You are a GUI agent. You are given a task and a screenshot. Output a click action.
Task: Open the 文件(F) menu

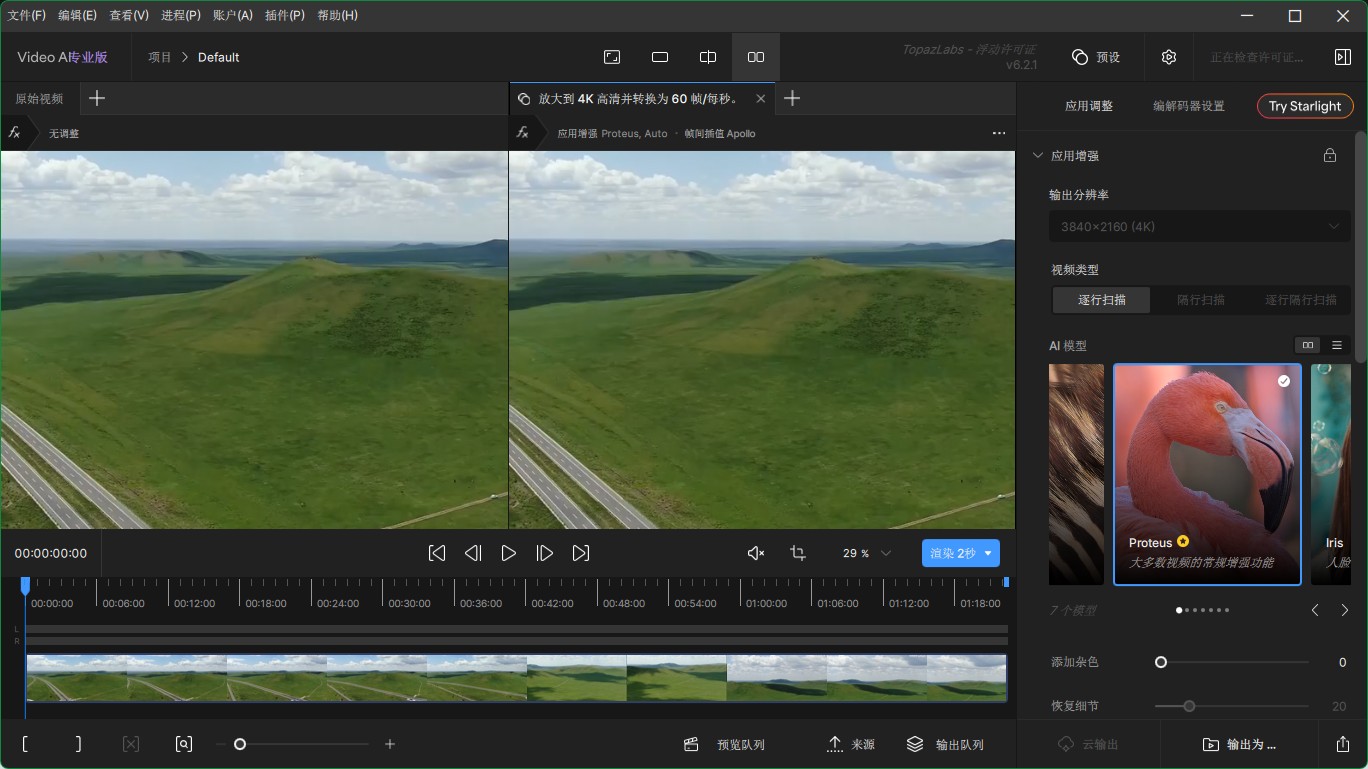pos(27,15)
